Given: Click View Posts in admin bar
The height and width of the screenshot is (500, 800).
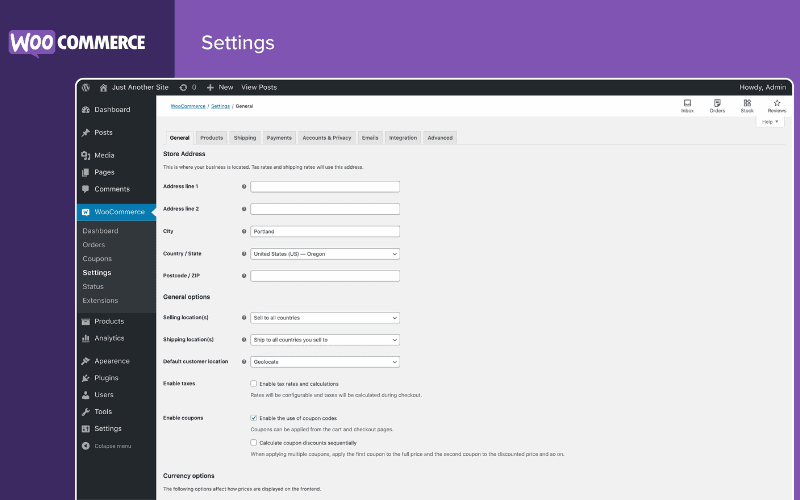Looking at the screenshot, I should pos(259,88).
